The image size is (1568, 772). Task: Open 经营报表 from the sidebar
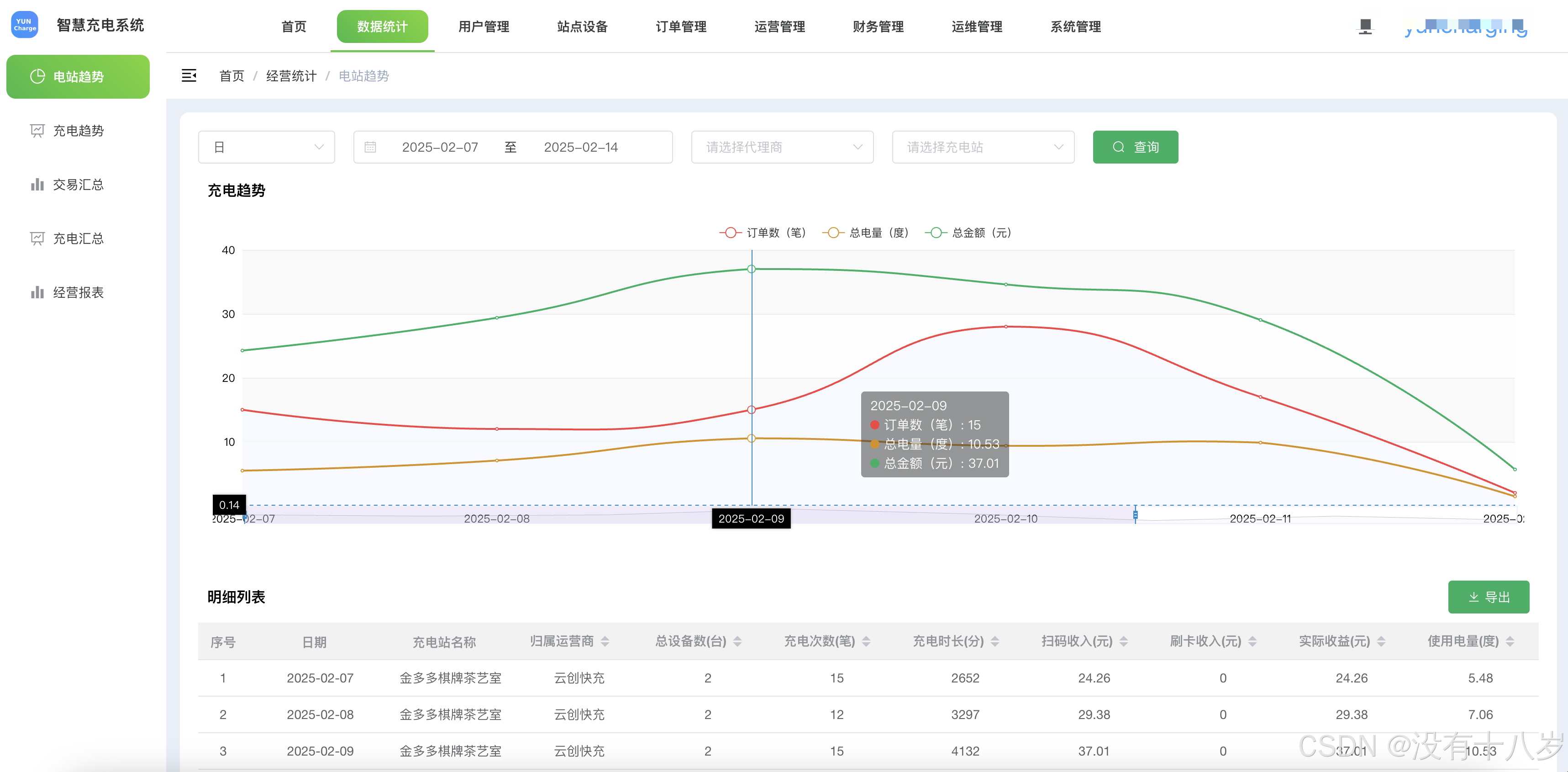coord(78,292)
